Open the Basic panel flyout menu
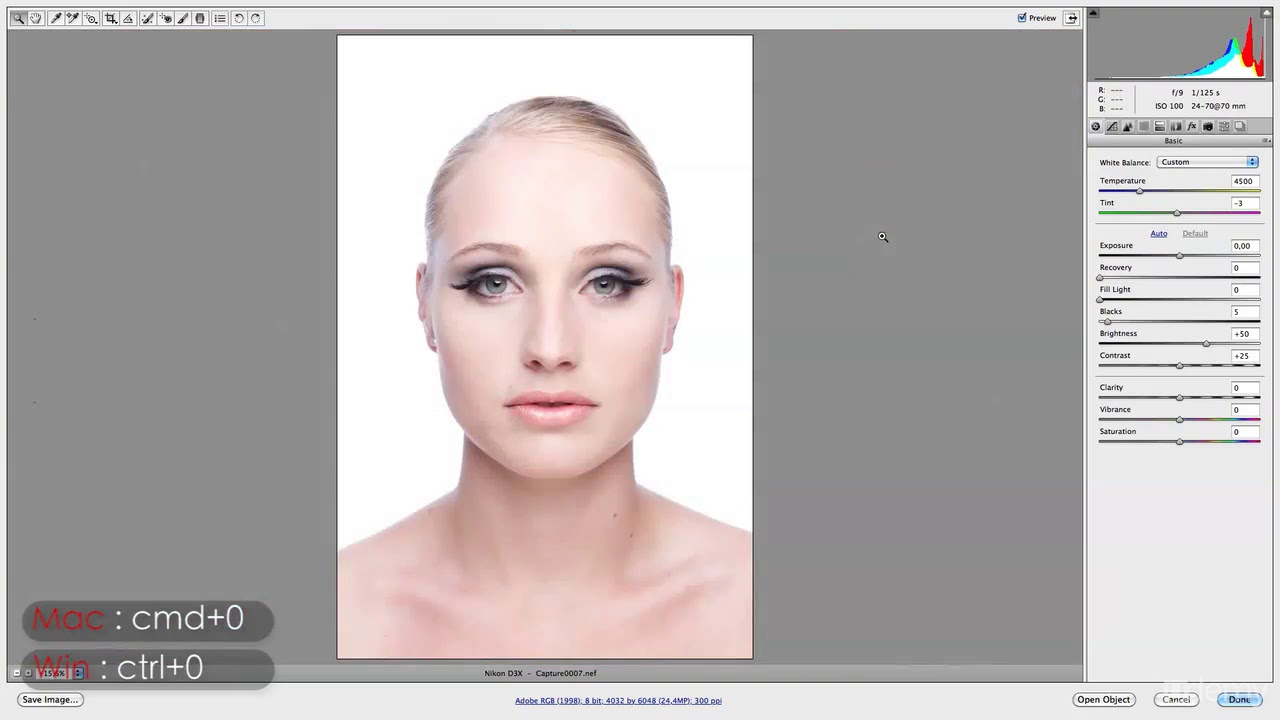The width and height of the screenshot is (1280, 720). pyautogui.click(x=1266, y=141)
